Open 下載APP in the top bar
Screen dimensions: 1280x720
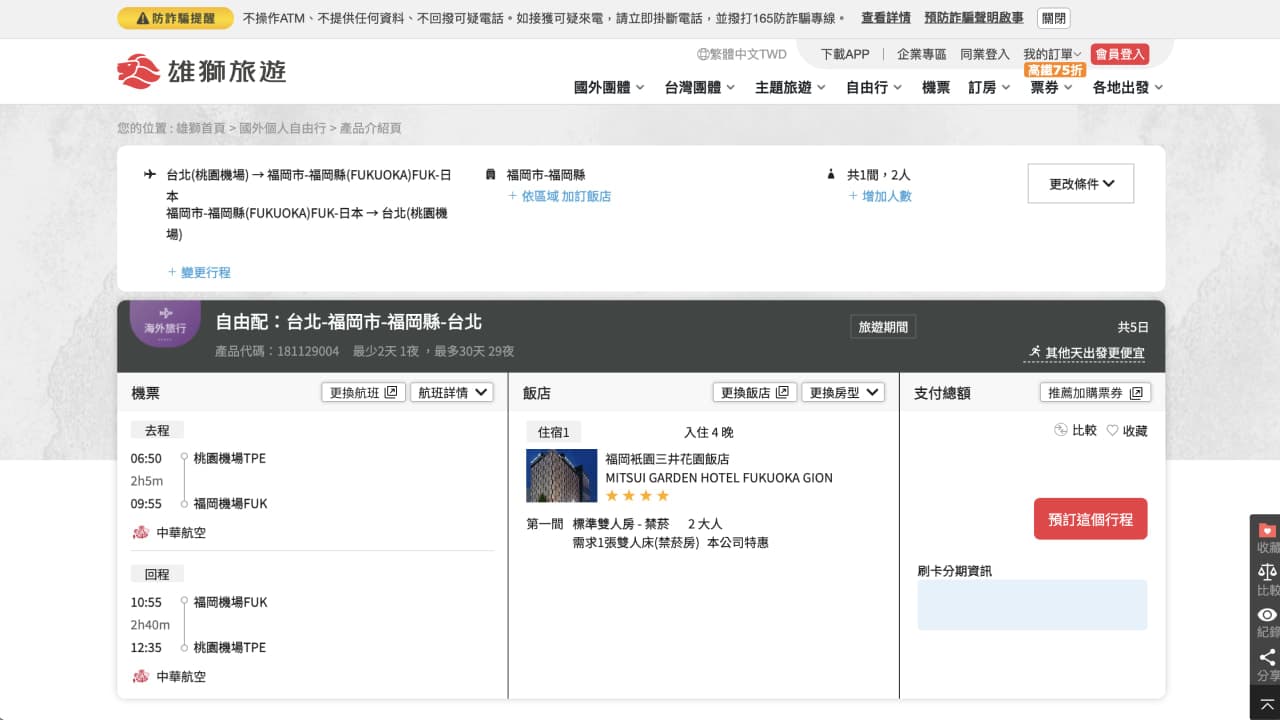(x=845, y=54)
